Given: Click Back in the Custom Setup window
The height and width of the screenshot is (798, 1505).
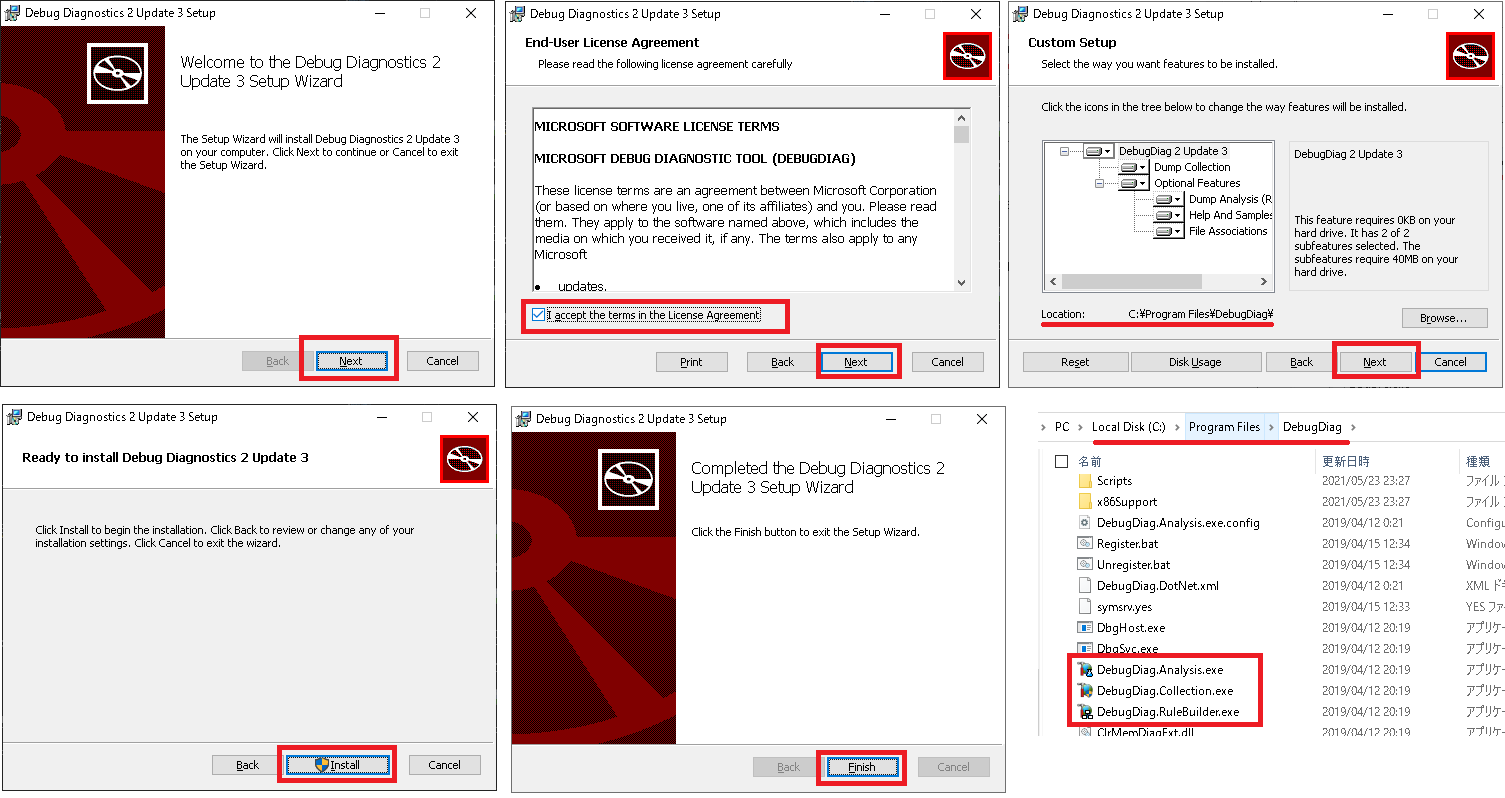Looking at the screenshot, I should (x=1302, y=362).
